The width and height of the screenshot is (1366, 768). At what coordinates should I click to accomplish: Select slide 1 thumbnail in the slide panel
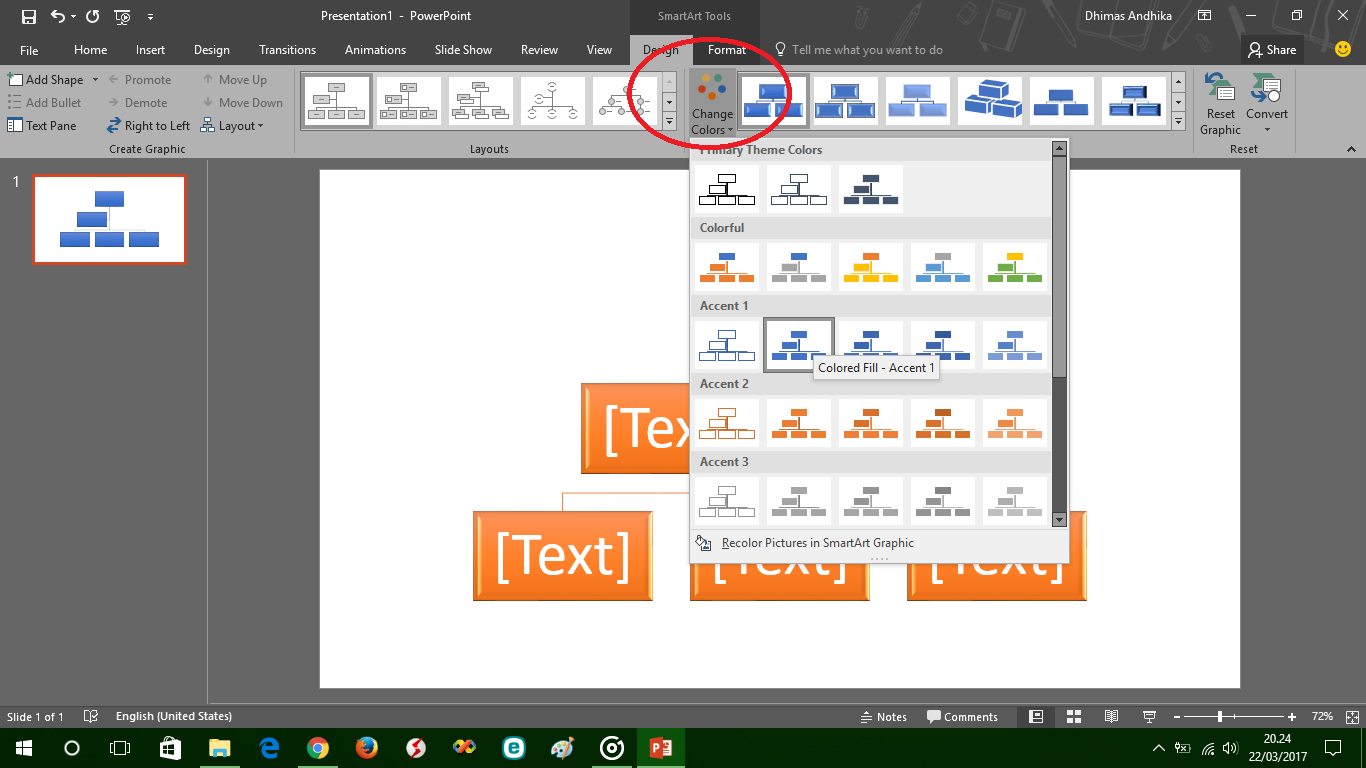click(x=109, y=219)
